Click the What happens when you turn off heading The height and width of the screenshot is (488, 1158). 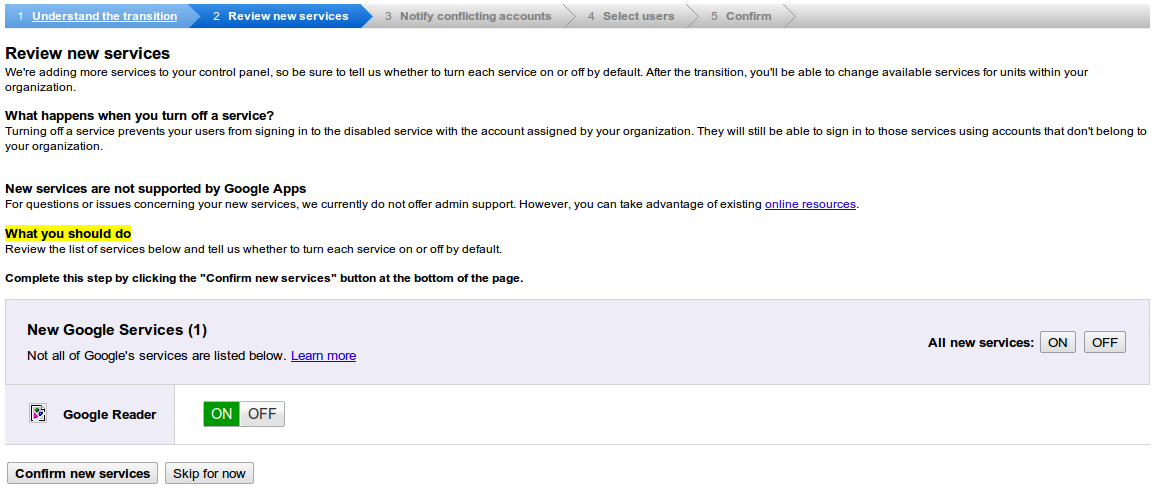139,116
